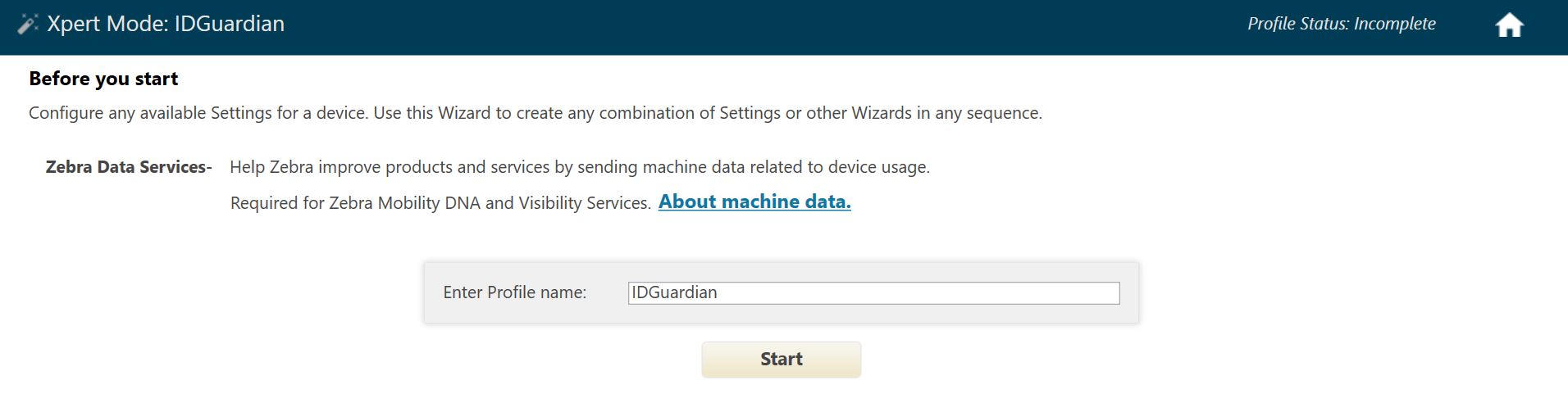
Task: Click the Configure any available Settings sentence
Action: pos(198,113)
